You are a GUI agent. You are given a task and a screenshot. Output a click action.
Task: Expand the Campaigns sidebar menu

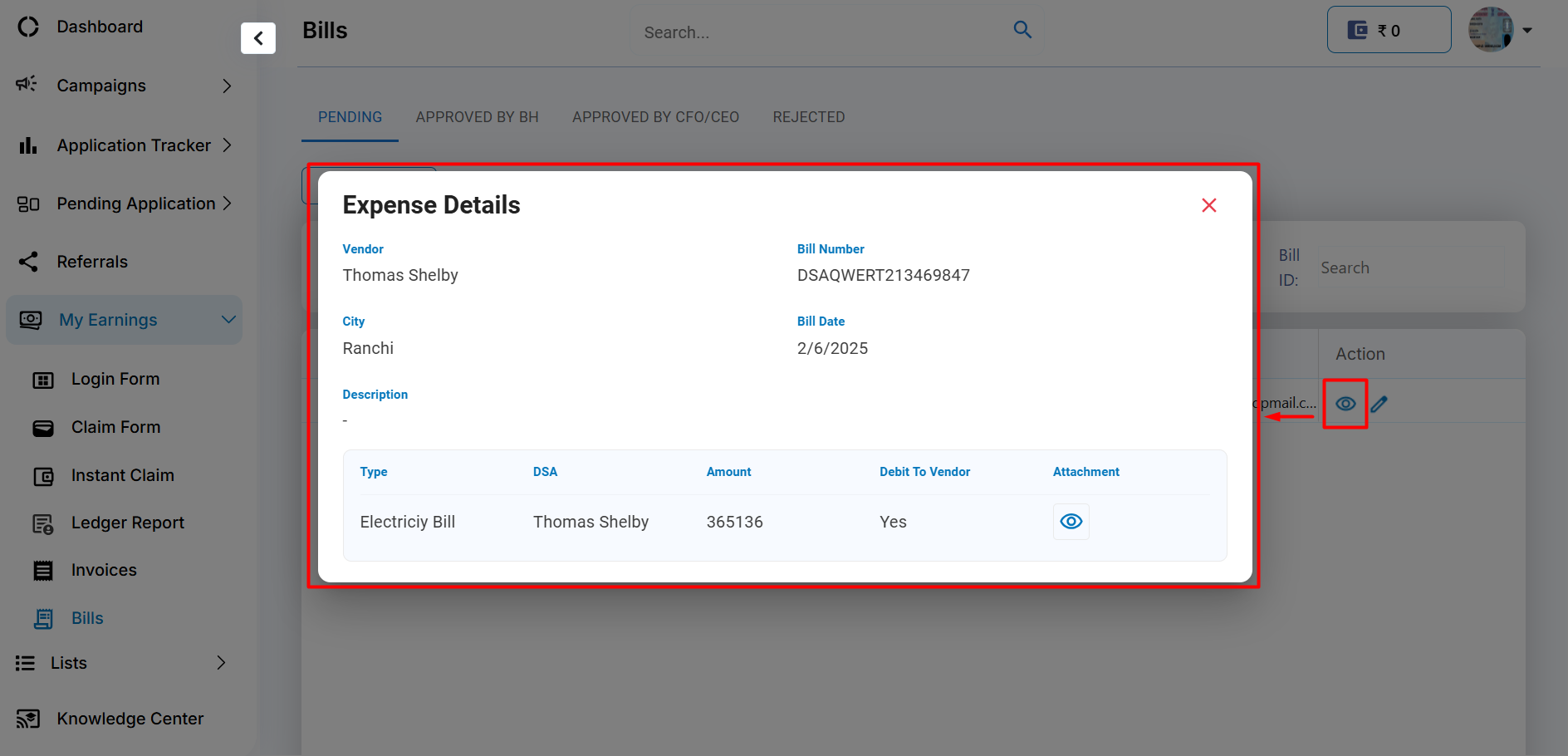(x=125, y=86)
